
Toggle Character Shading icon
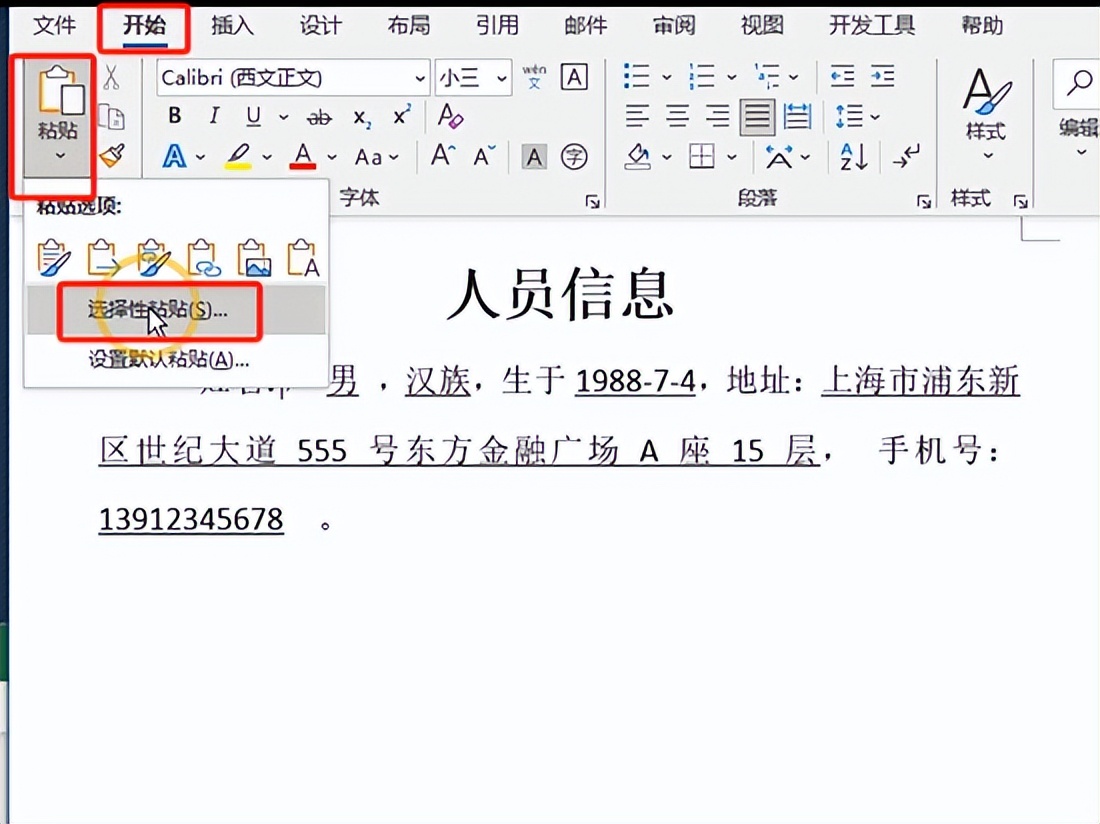(x=535, y=157)
